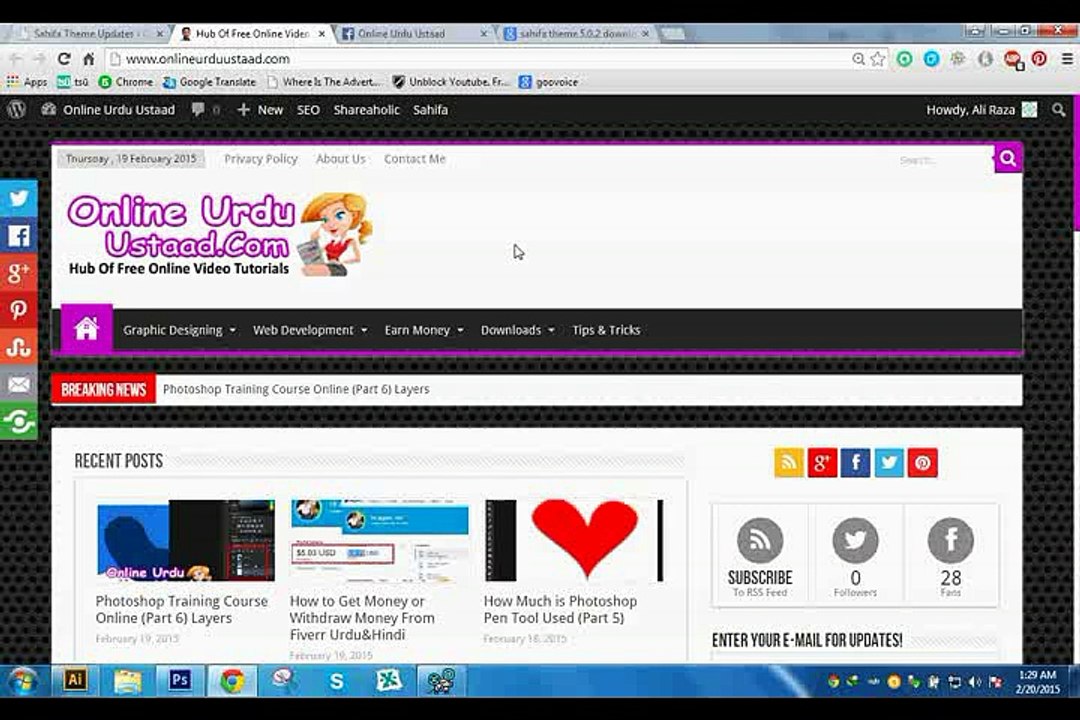Open the Unblock Youtube bookmark
1080x720 pixels.
pos(450,82)
